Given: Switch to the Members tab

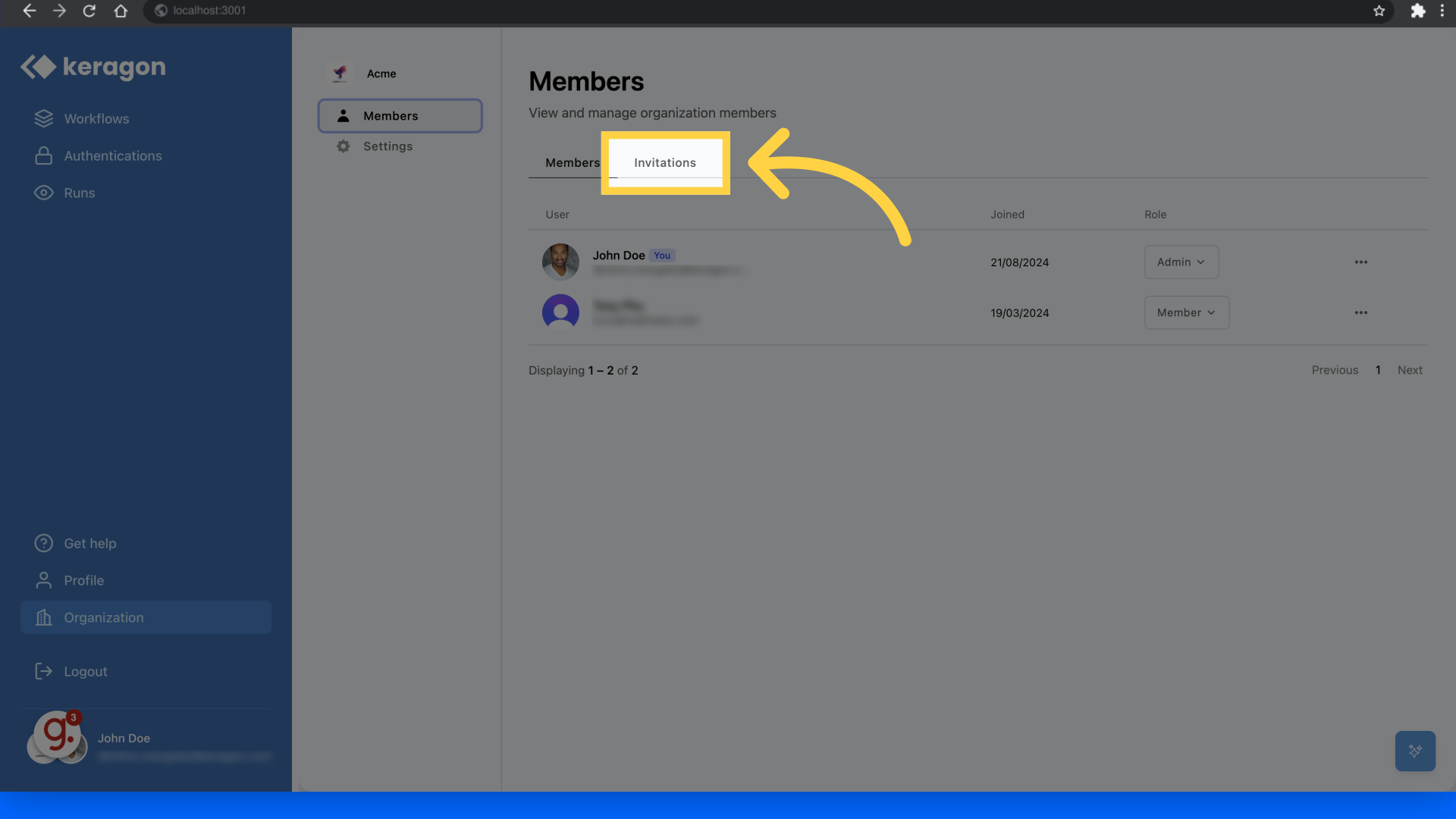Looking at the screenshot, I should coord(573,163).
